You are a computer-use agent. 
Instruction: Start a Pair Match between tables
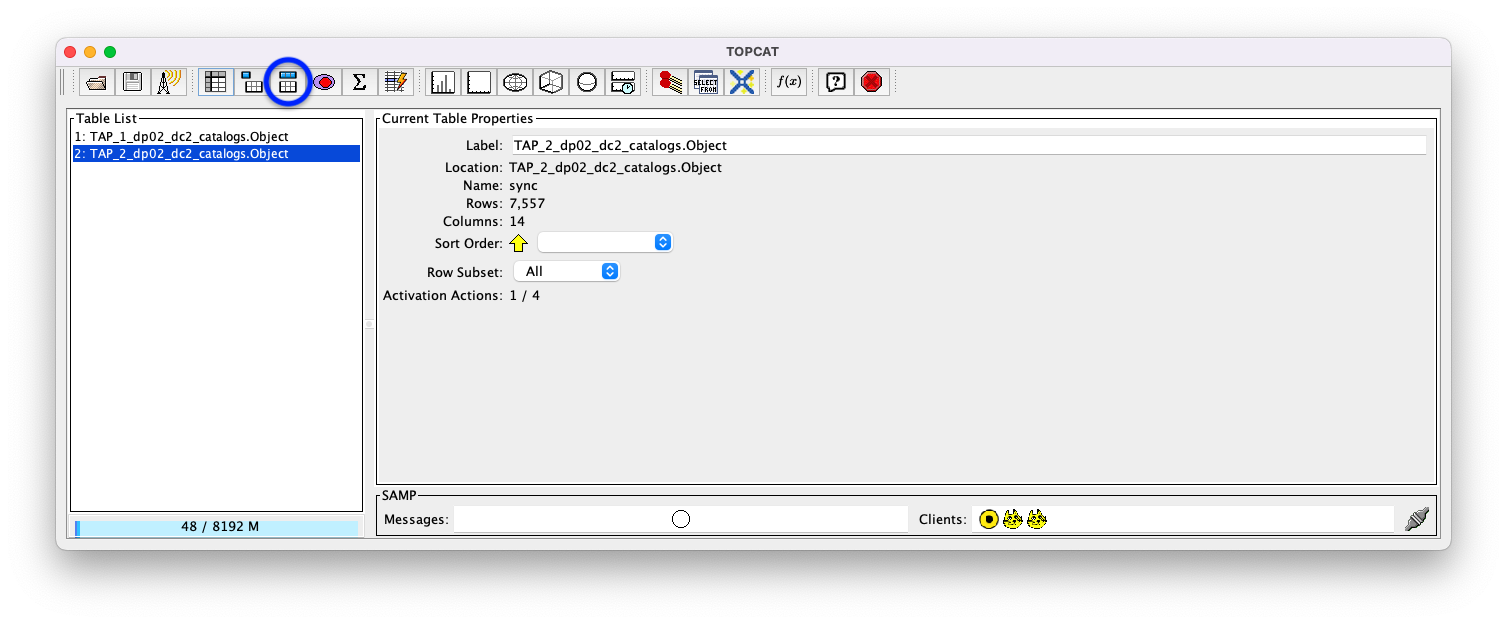pos(669,81)
